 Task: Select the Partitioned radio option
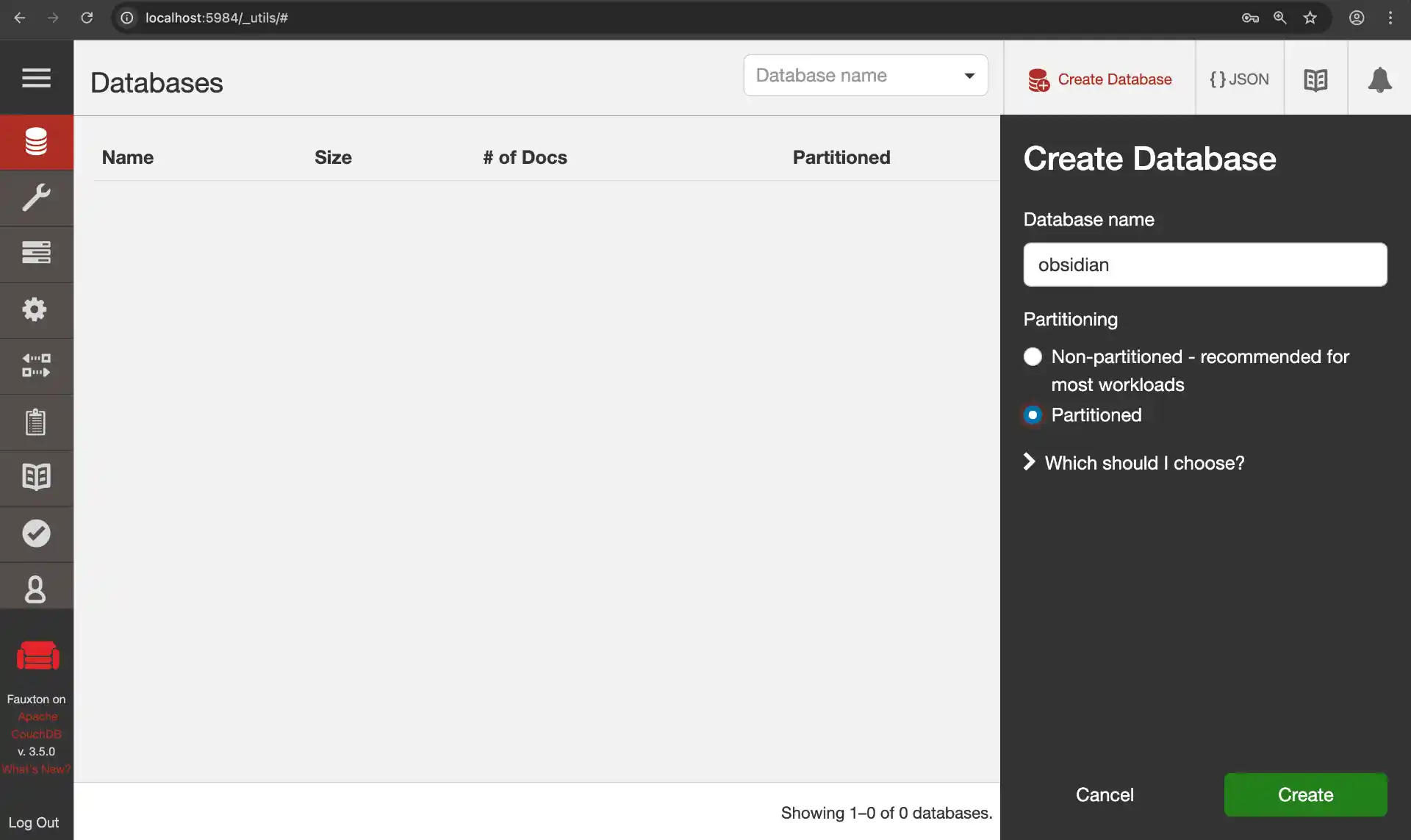[1033, 415]
